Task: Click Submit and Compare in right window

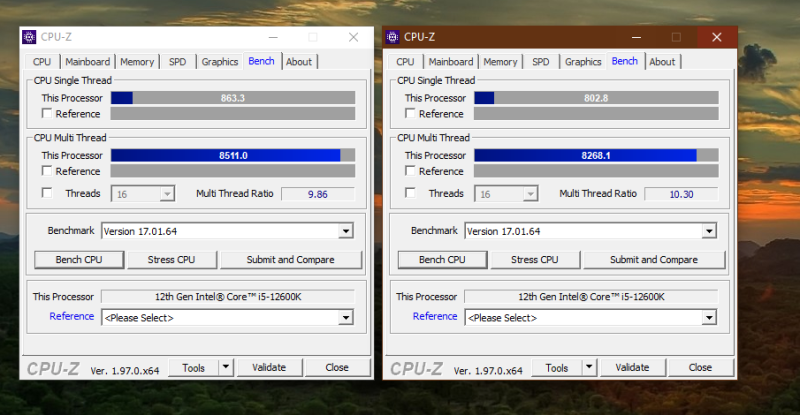Action: (654, 259)
